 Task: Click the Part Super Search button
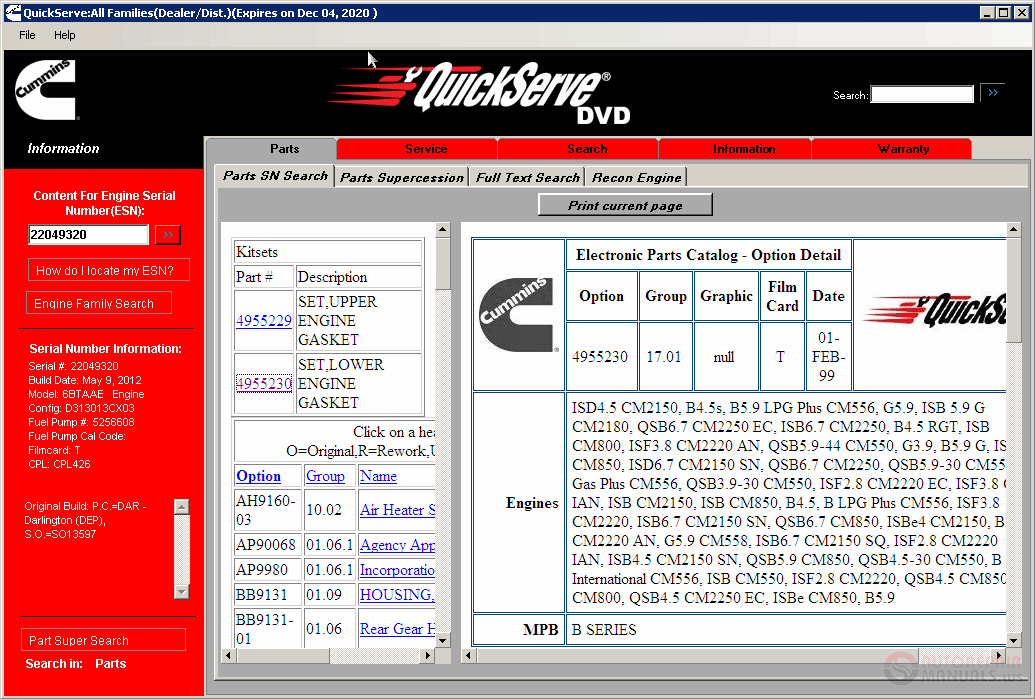tap(104, 640)
